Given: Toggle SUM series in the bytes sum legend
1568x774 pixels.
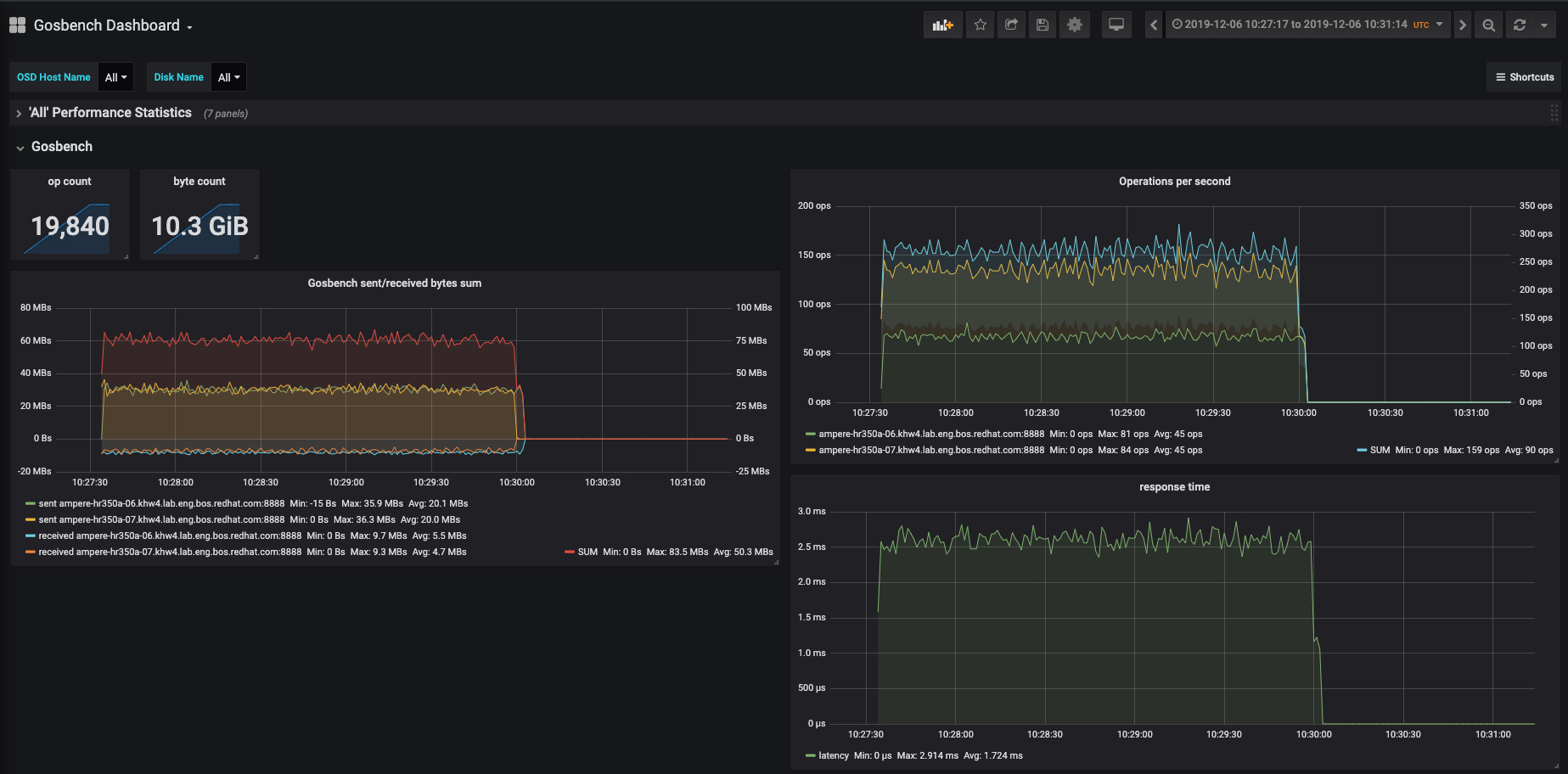Looking at the screenshot, I should [587, 552].
